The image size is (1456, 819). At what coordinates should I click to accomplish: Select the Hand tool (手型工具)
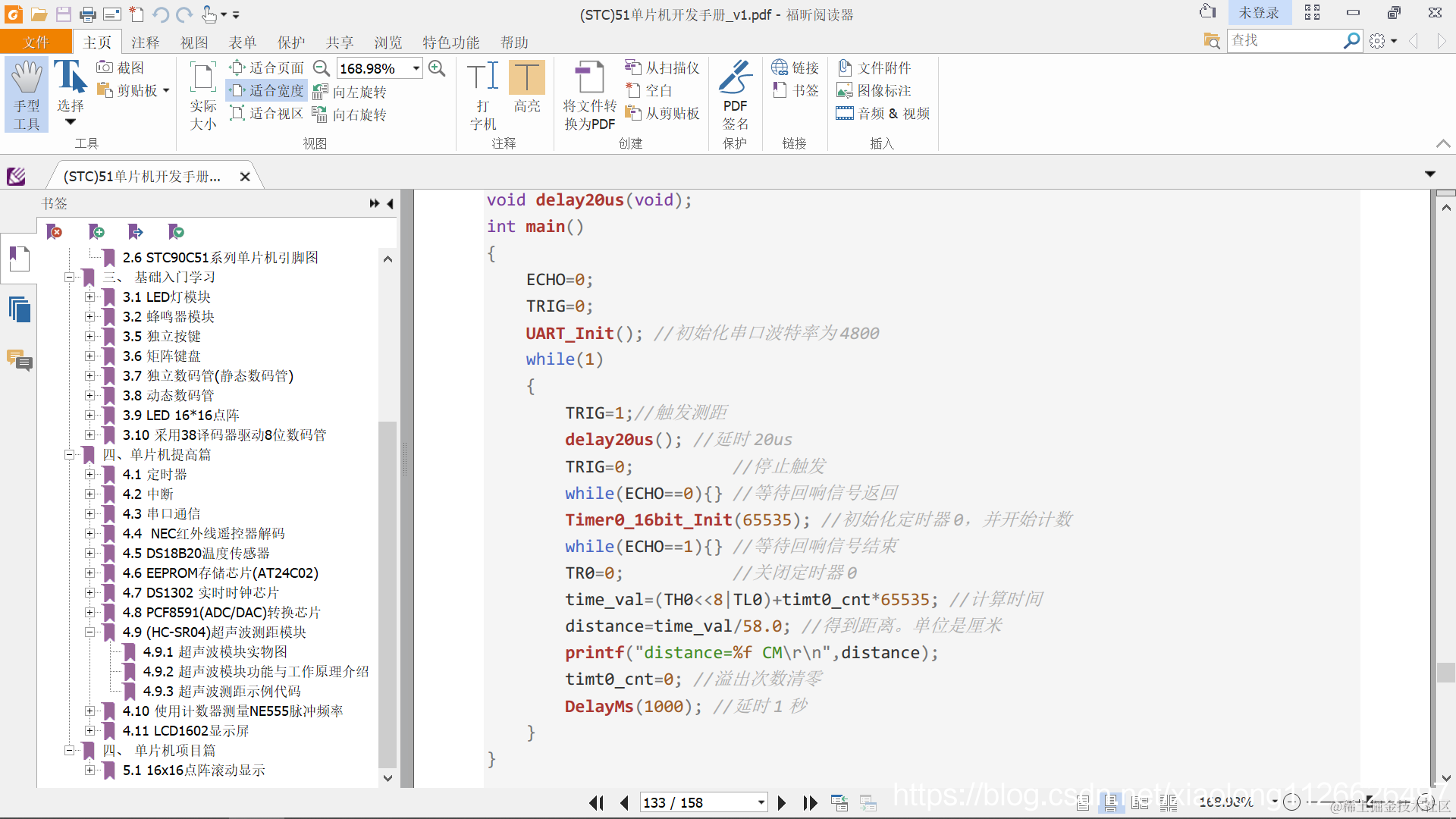click(x=27, y=94)
